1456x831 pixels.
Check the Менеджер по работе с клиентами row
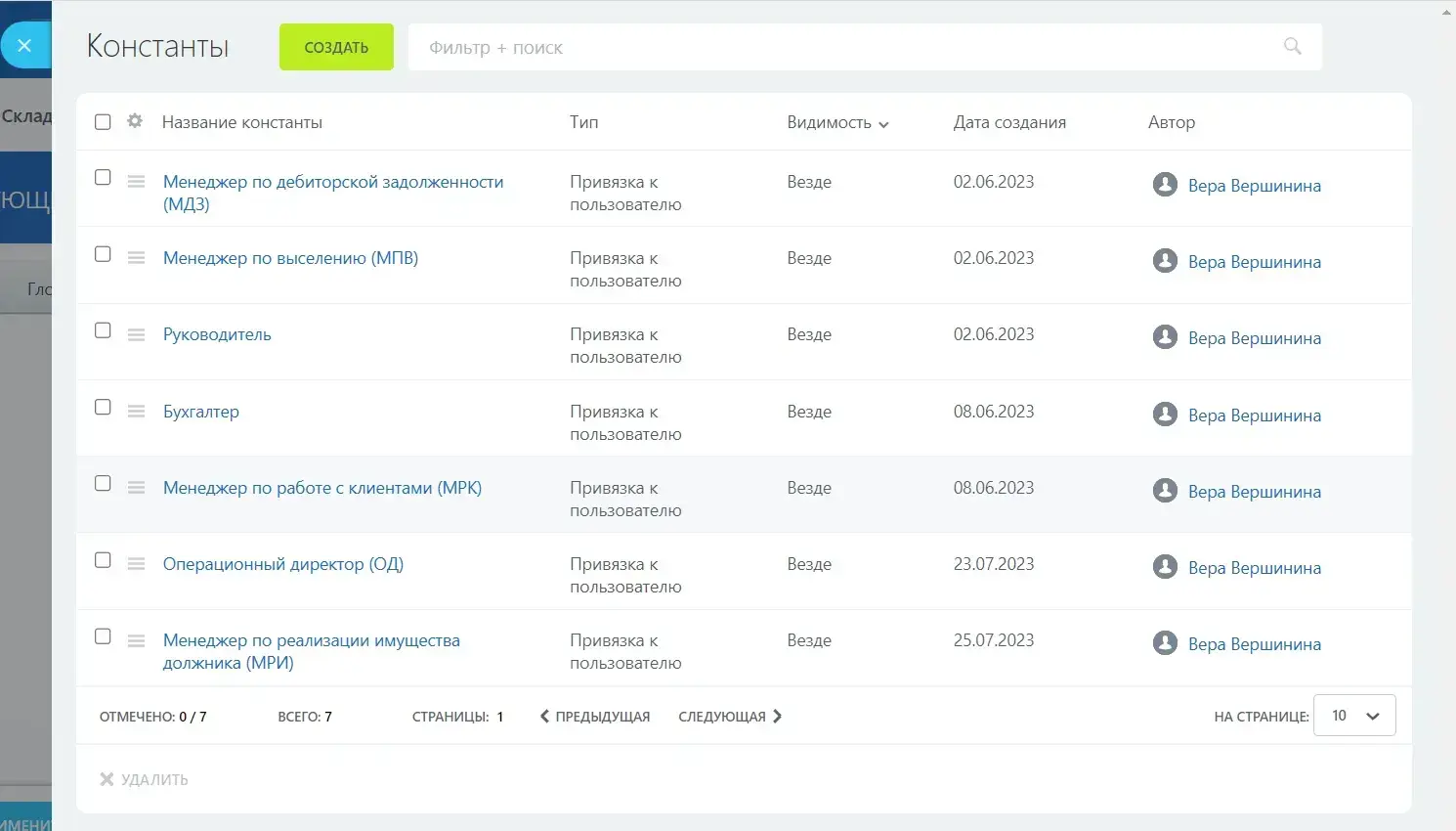[103, 484]
